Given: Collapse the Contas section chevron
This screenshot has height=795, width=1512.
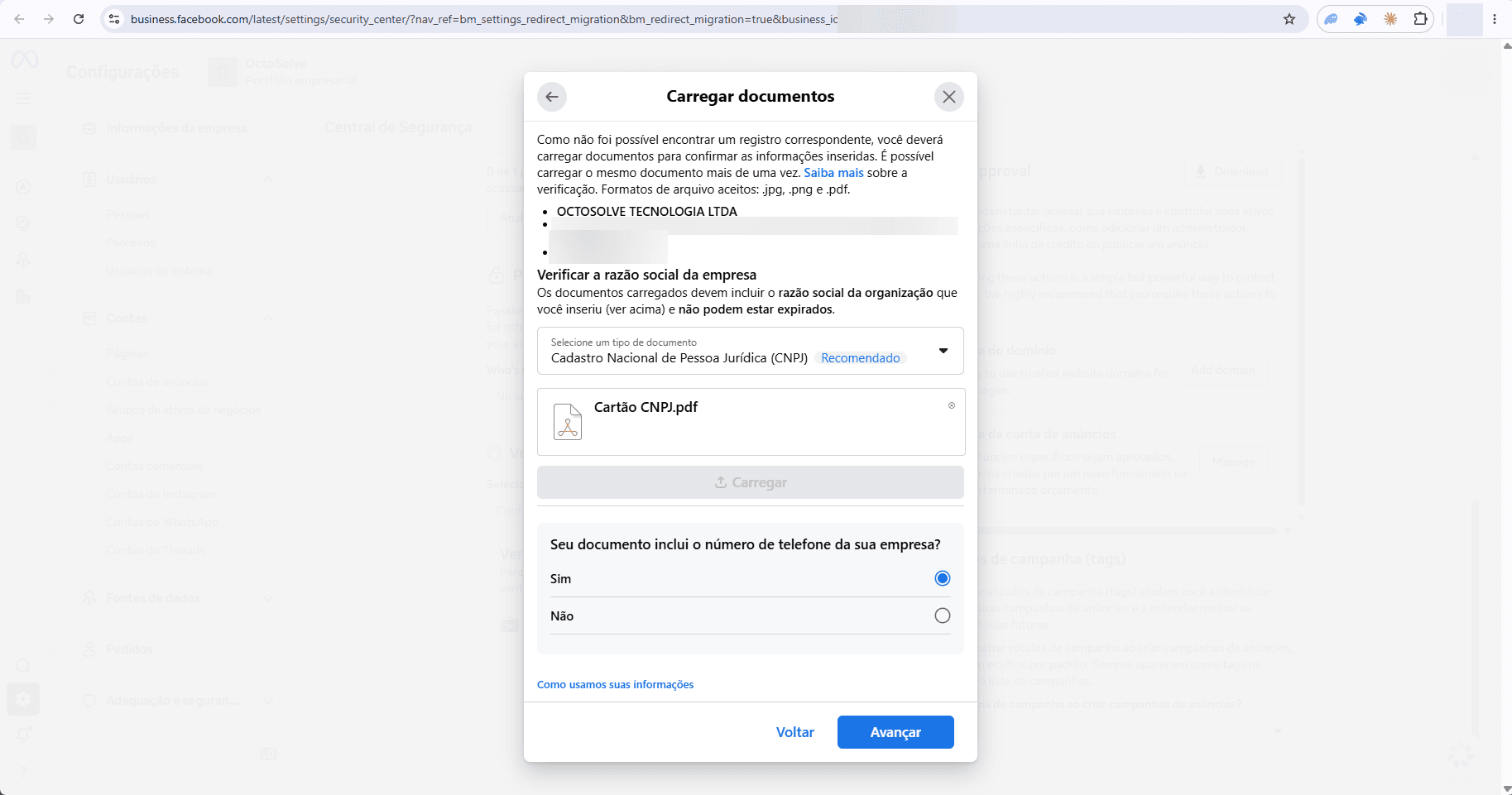Looking at the screenshot, I should coord(268,318).
